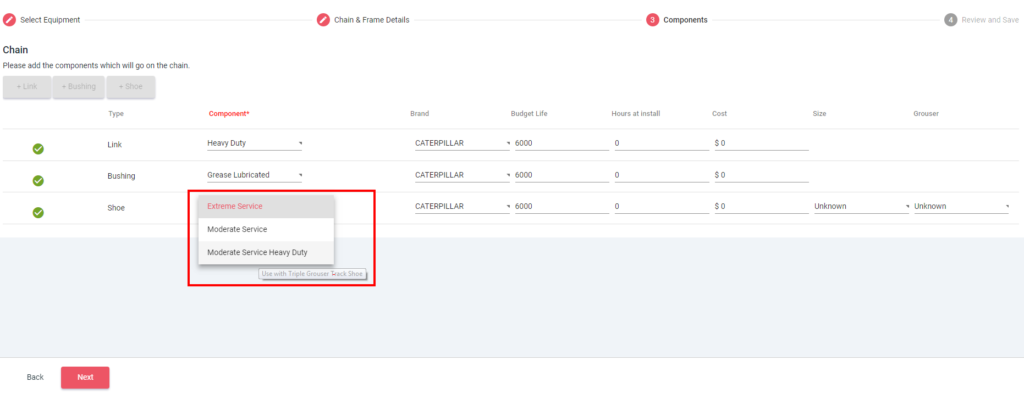Click the Shoe row Cost field
This screenshot has height=393, width=1024.
point(761,206)
